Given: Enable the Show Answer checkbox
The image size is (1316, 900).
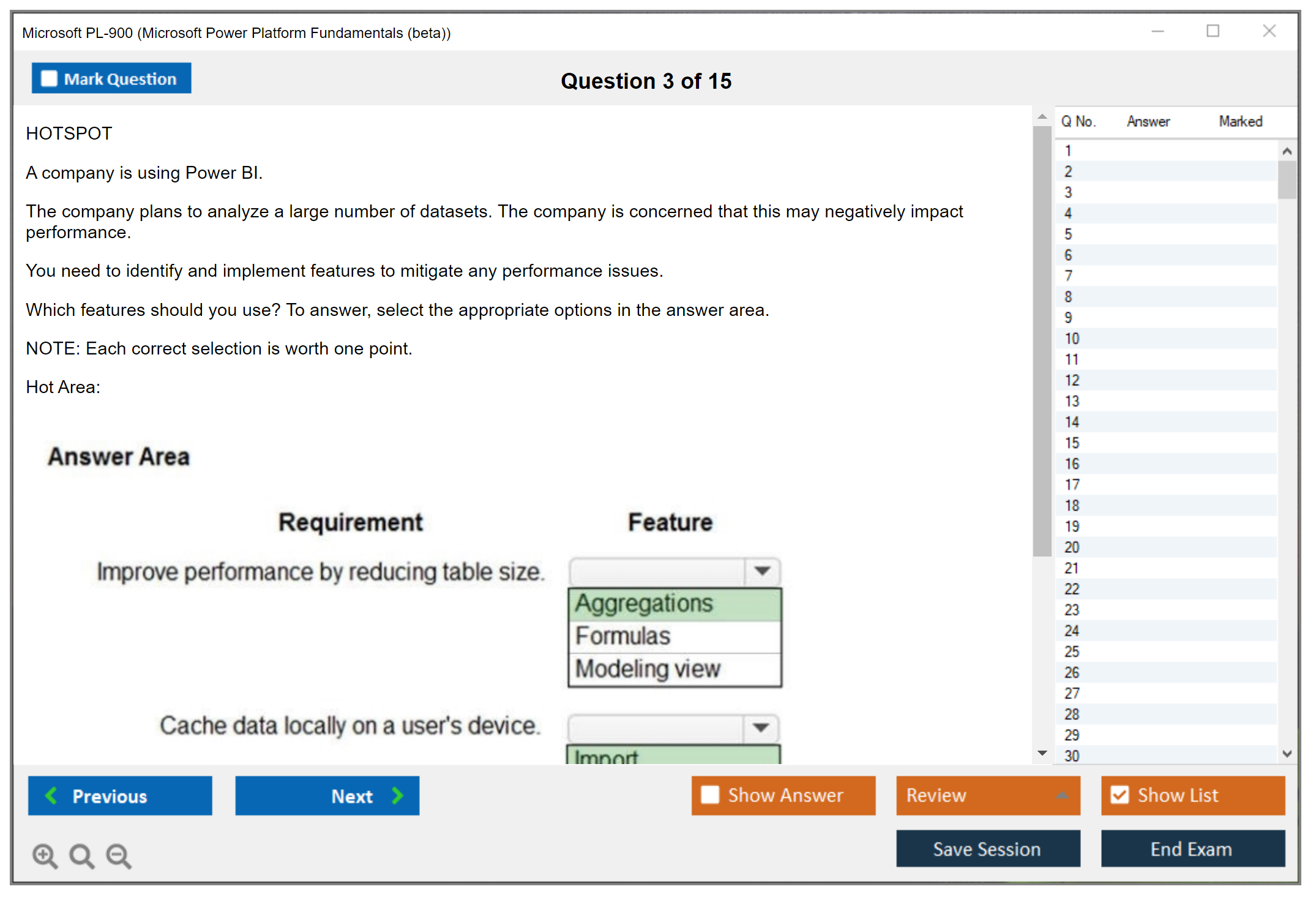Looking at the screenshot, I should coord(710,795).
